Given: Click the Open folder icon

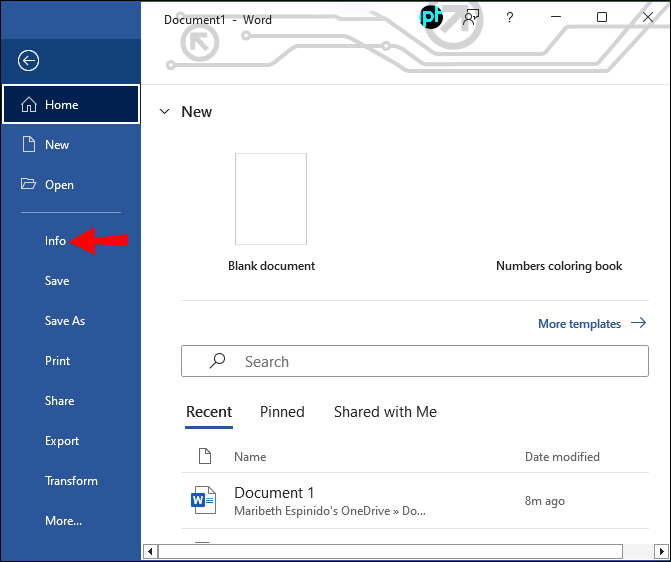Looking at the screenshot, I should [29, 185].
